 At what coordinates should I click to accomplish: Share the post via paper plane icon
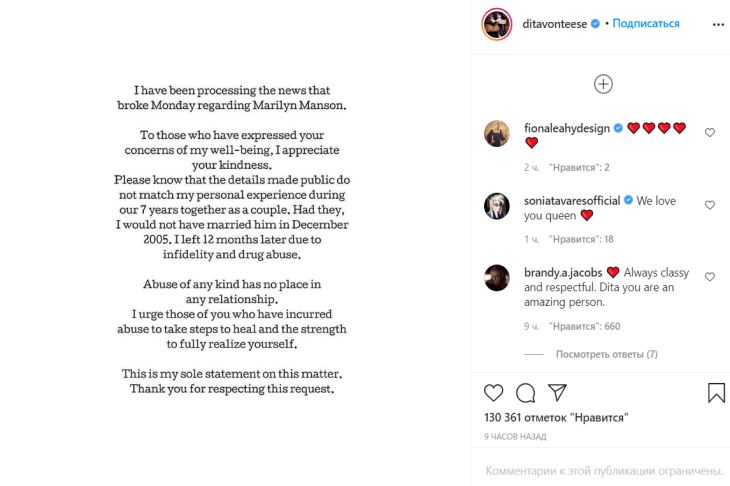click(x=557, y=393)
